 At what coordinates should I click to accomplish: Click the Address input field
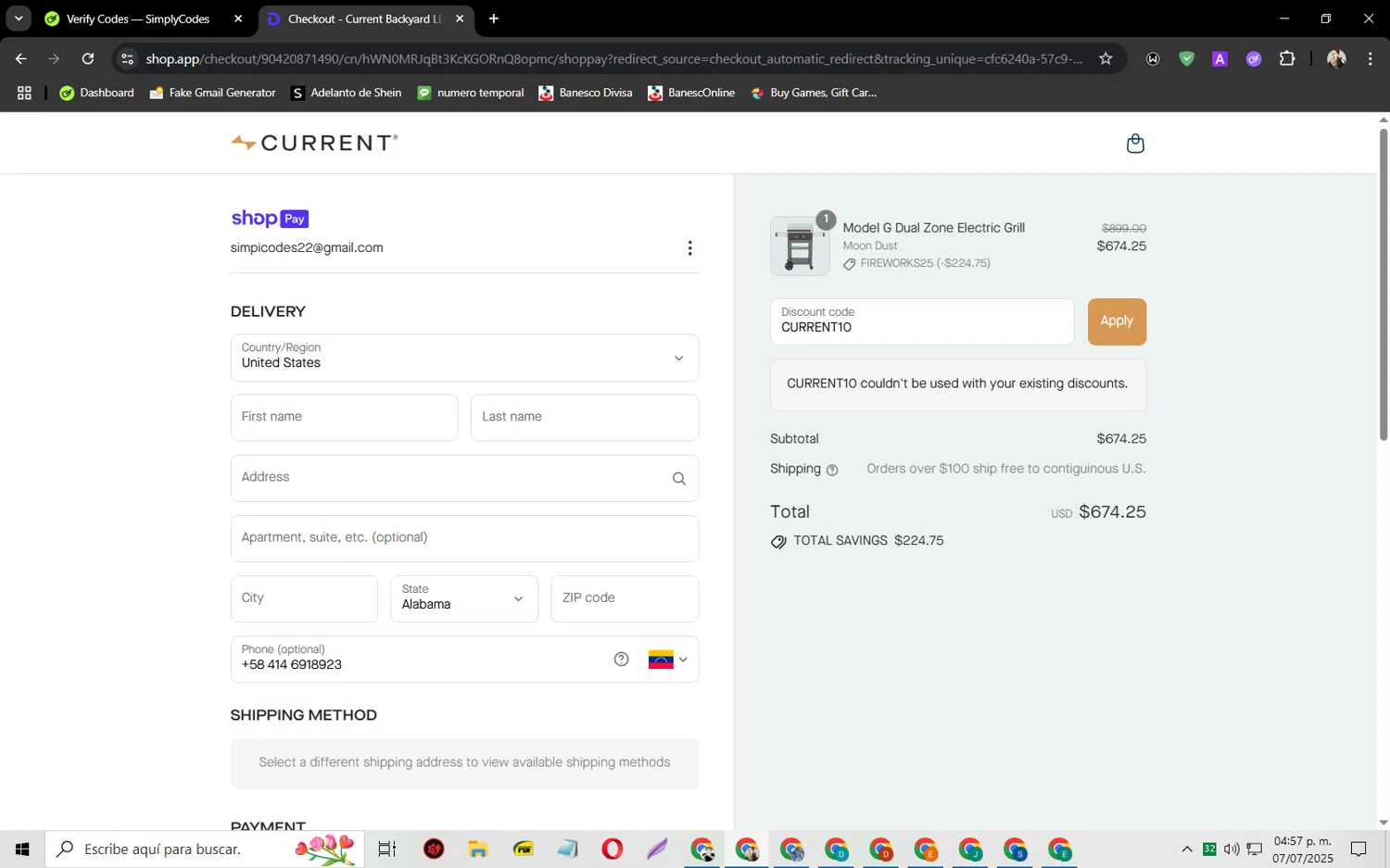click(x=464, y=478)
